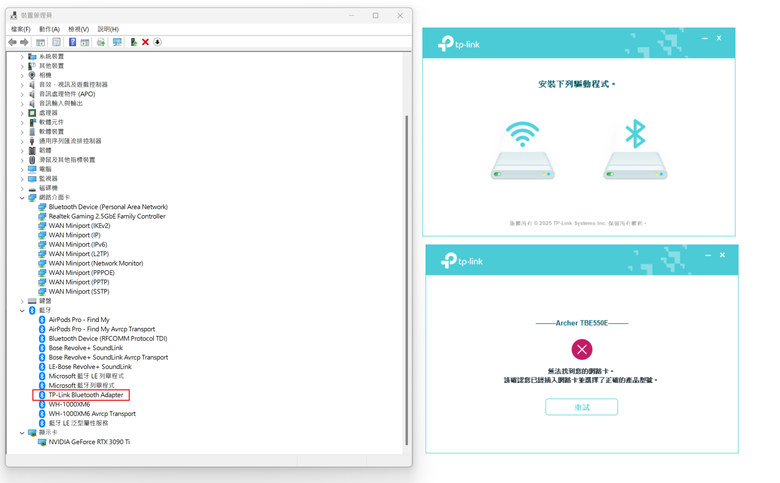Viewport: 780px width, 483px height.
Task: Click the Bluetooth category icon (藍牙)
Action: click(32, 310)
